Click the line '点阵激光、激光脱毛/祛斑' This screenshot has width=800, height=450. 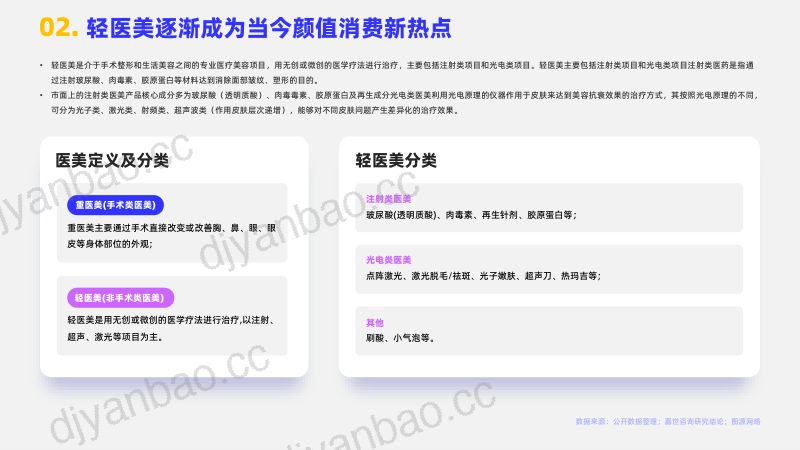click(x=483, y=276)
